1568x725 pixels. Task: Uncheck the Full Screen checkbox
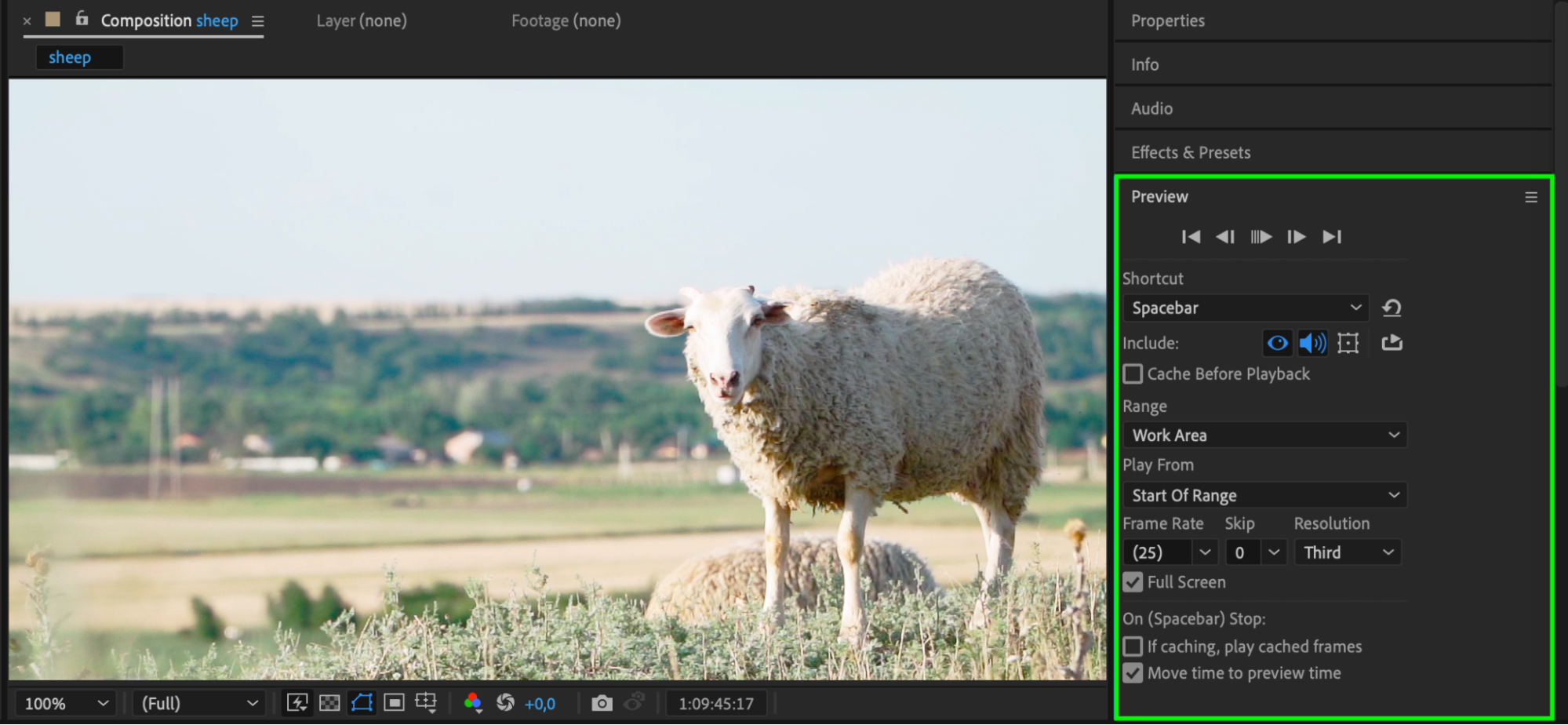1133,582
